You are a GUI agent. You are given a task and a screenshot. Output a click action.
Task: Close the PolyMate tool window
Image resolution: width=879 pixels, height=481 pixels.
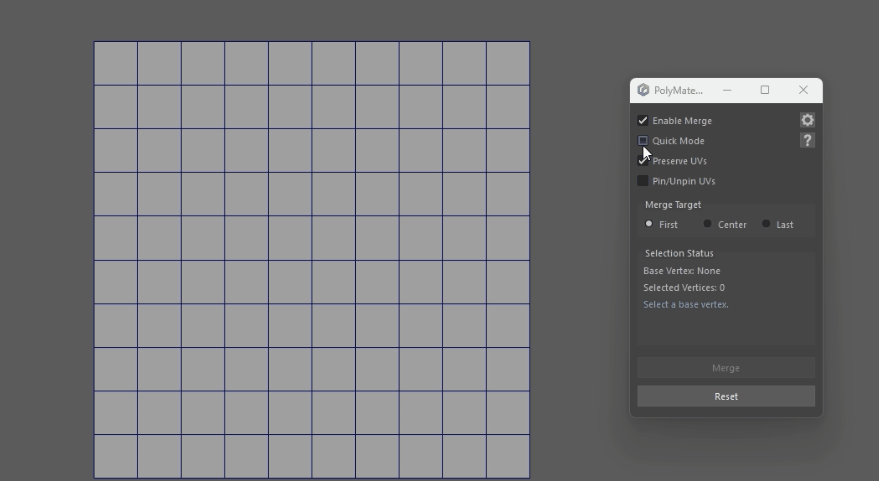[x=803, y=90]
